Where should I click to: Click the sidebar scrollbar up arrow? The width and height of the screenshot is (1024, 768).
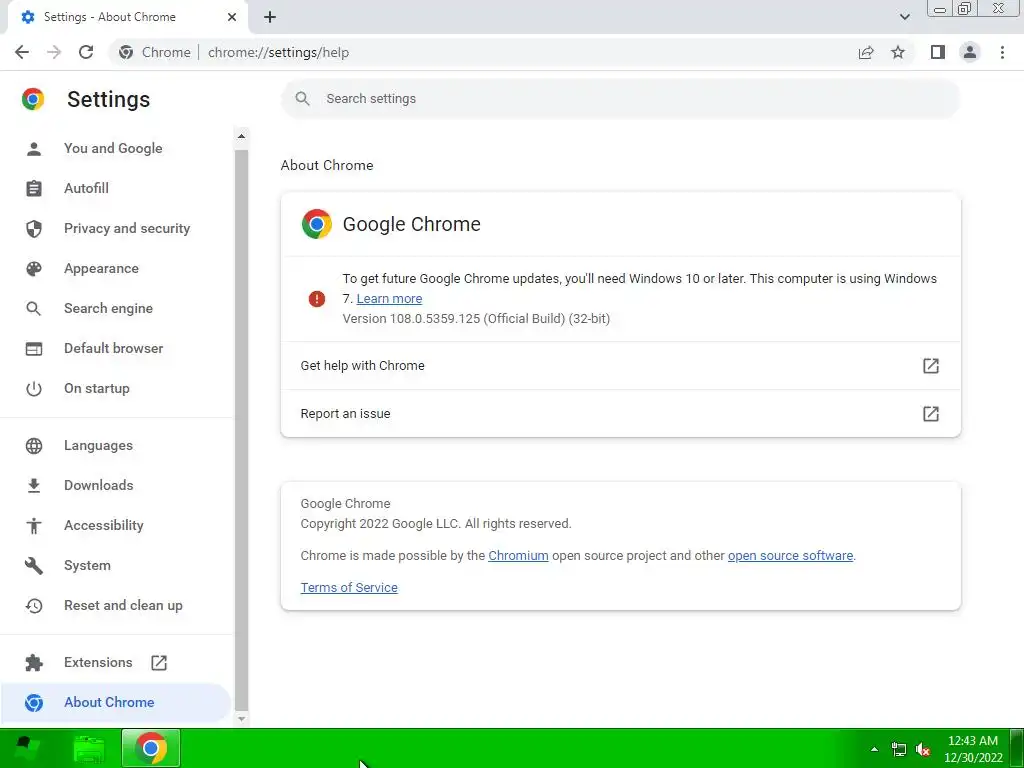[241, 136]
